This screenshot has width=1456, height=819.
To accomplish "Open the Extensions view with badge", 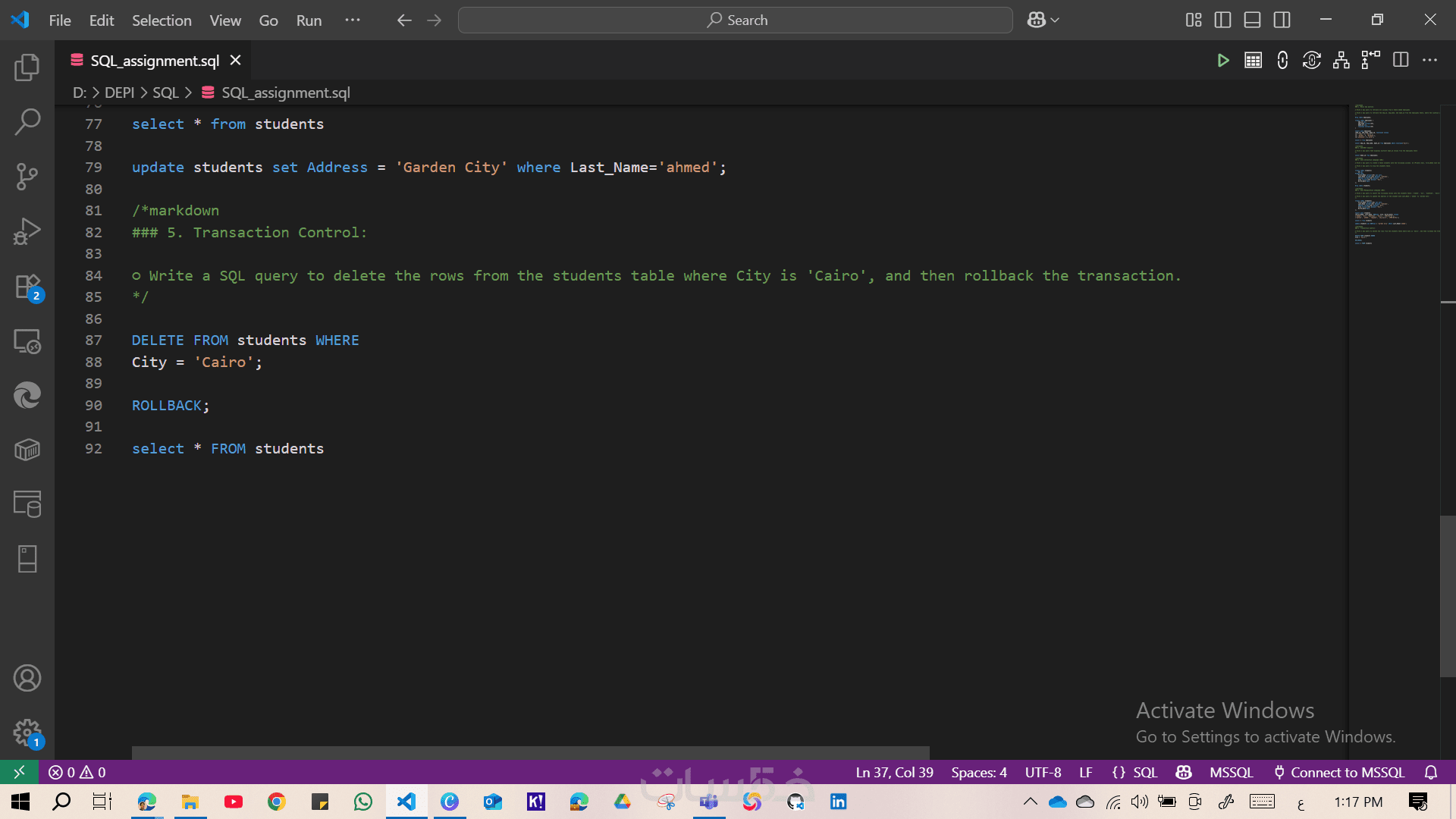I will 27,287.
